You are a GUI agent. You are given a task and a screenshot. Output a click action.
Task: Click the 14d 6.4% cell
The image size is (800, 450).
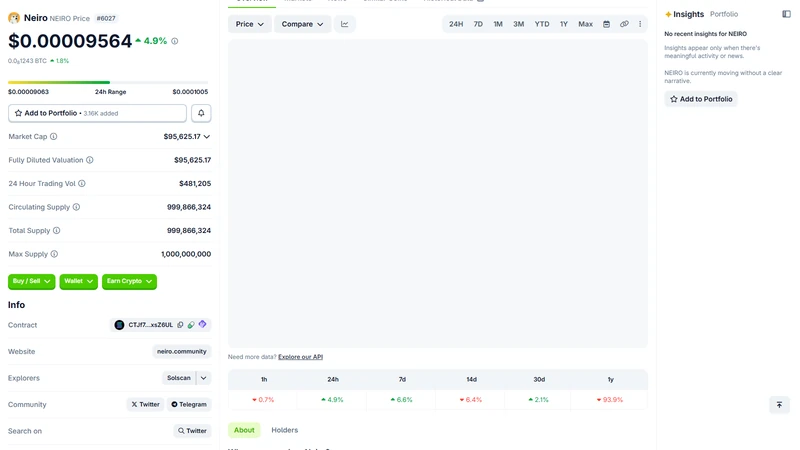tap(470, 399)
